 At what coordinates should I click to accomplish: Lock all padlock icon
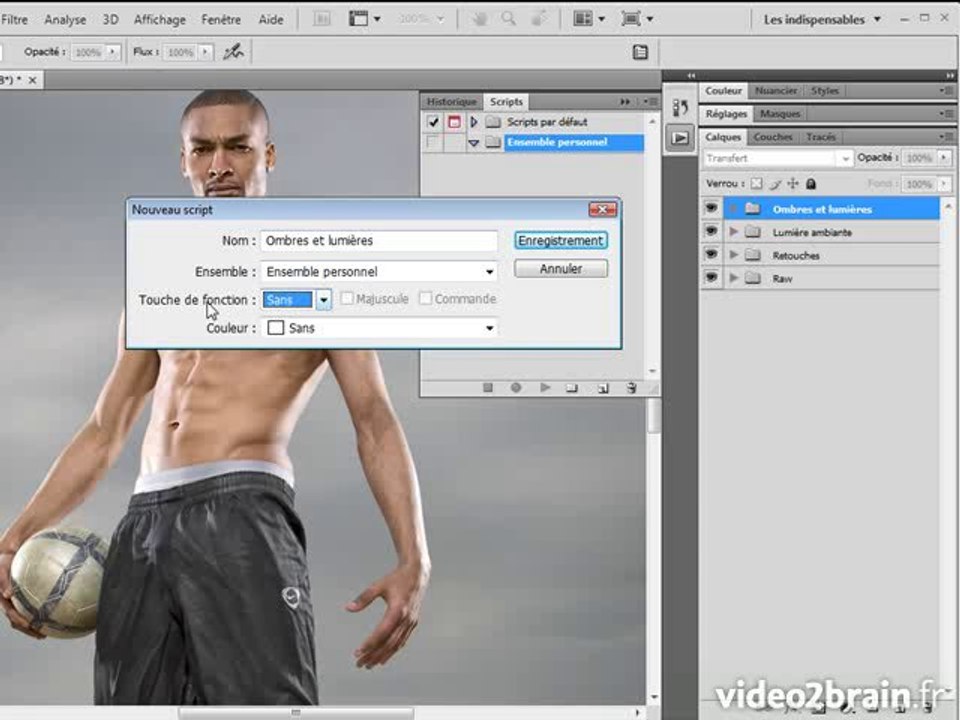coord(811,184)
